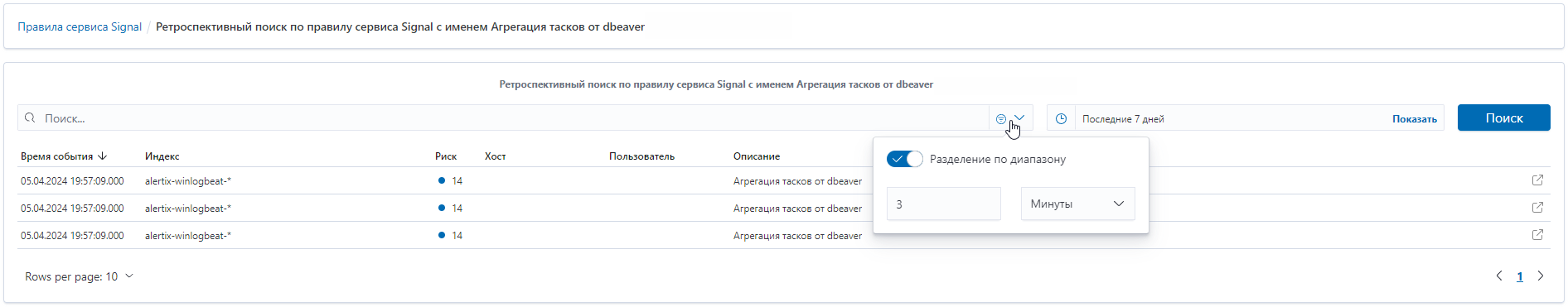Sort by Описание column header
Screen dimensions: 1568x307
(757, 156)
